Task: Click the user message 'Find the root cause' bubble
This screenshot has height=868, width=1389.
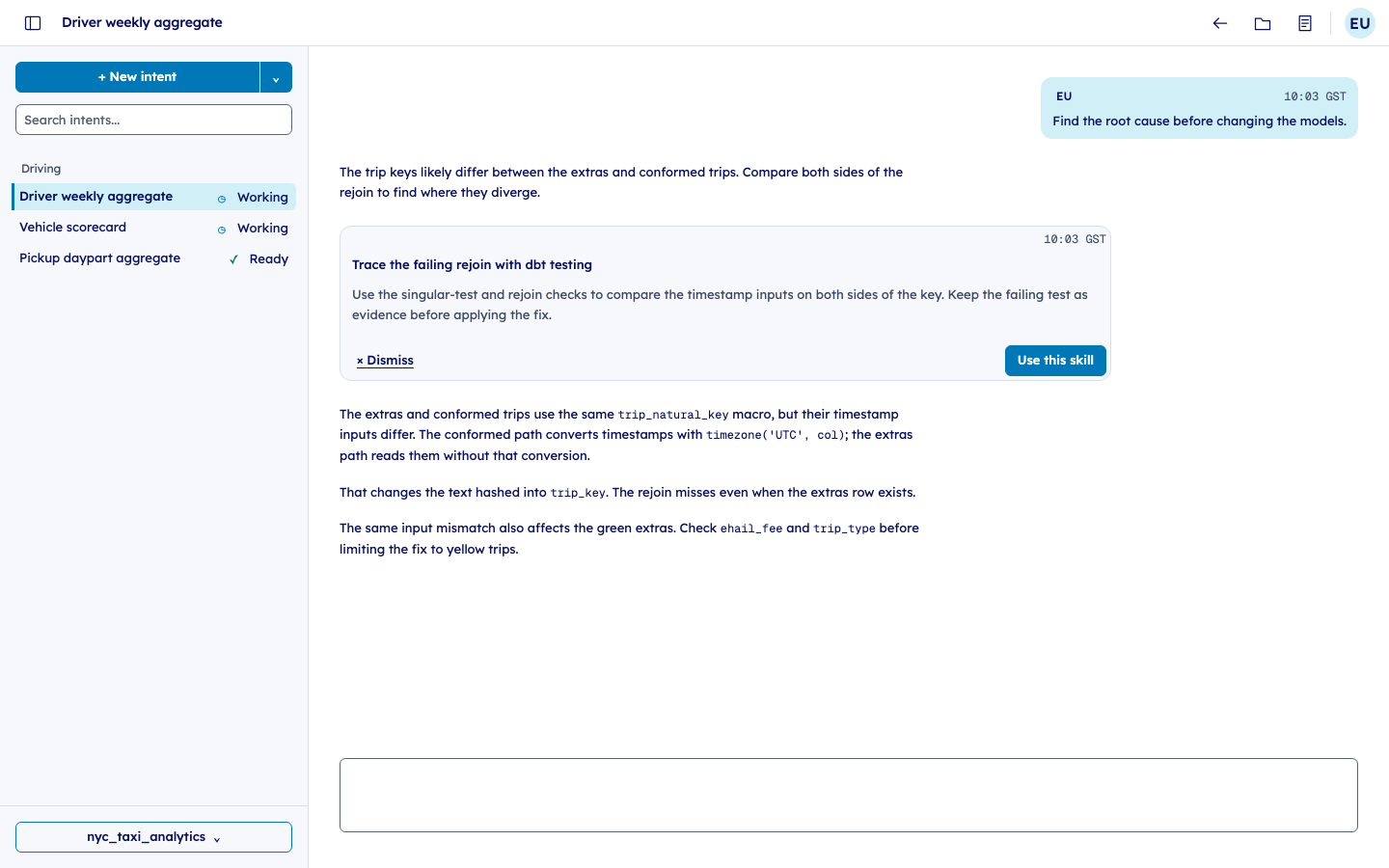Action: 1199,108
